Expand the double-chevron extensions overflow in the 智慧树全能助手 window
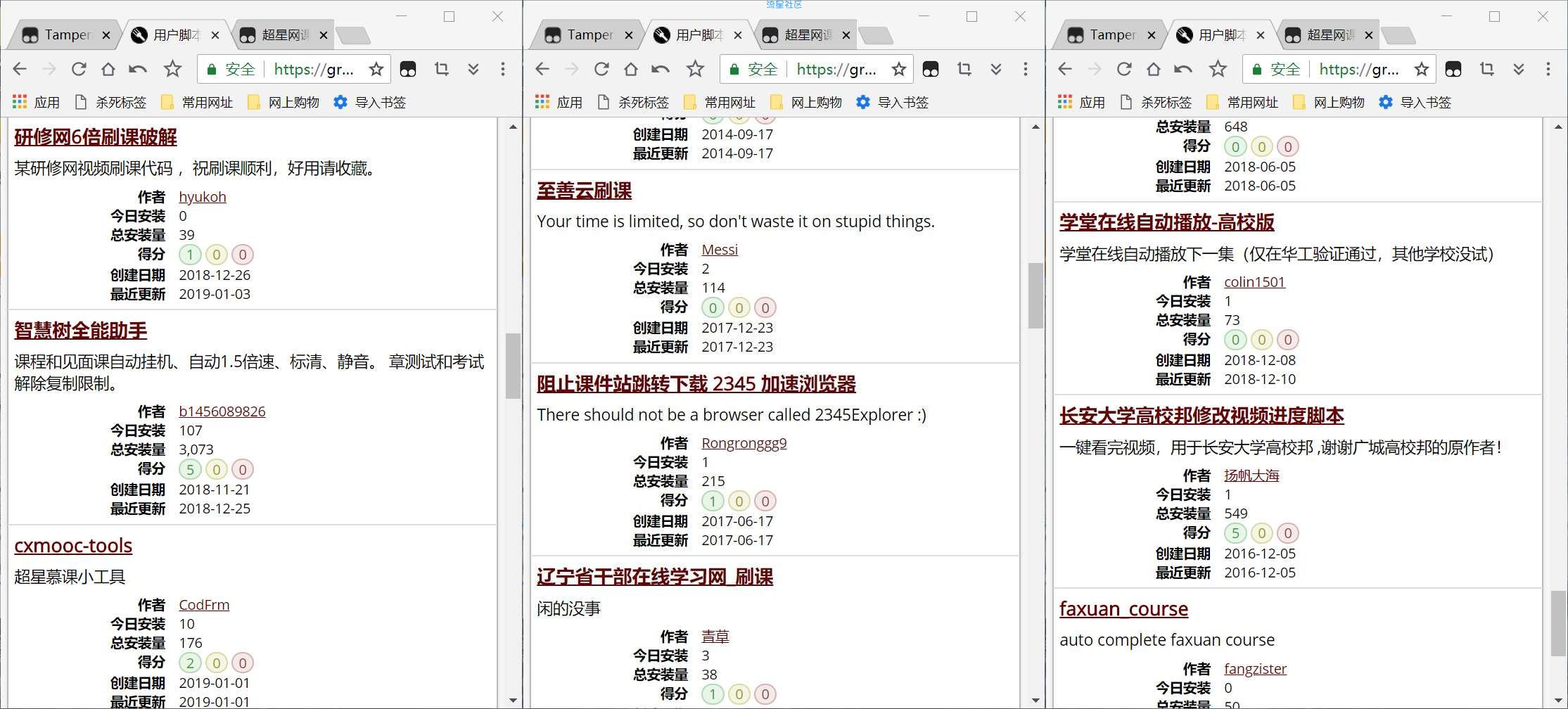Screen dimensions: 1568x709 tap(473, 69)
